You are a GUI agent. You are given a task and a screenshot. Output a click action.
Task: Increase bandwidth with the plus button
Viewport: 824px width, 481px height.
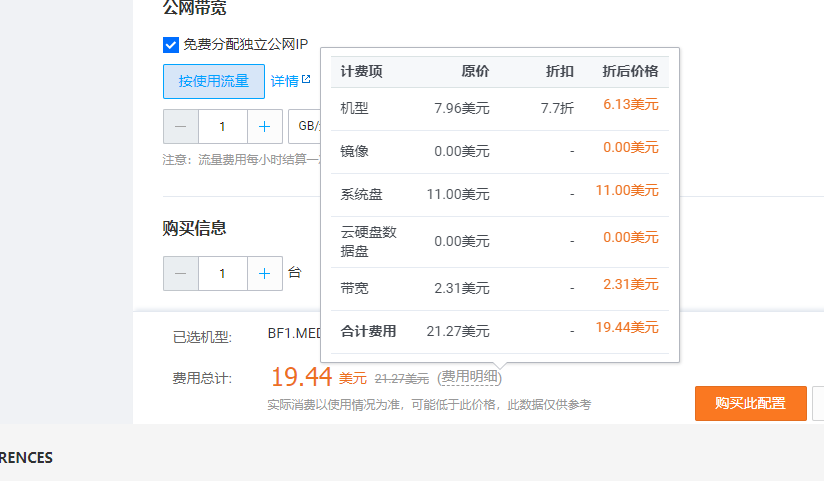(x=265, y=127)
